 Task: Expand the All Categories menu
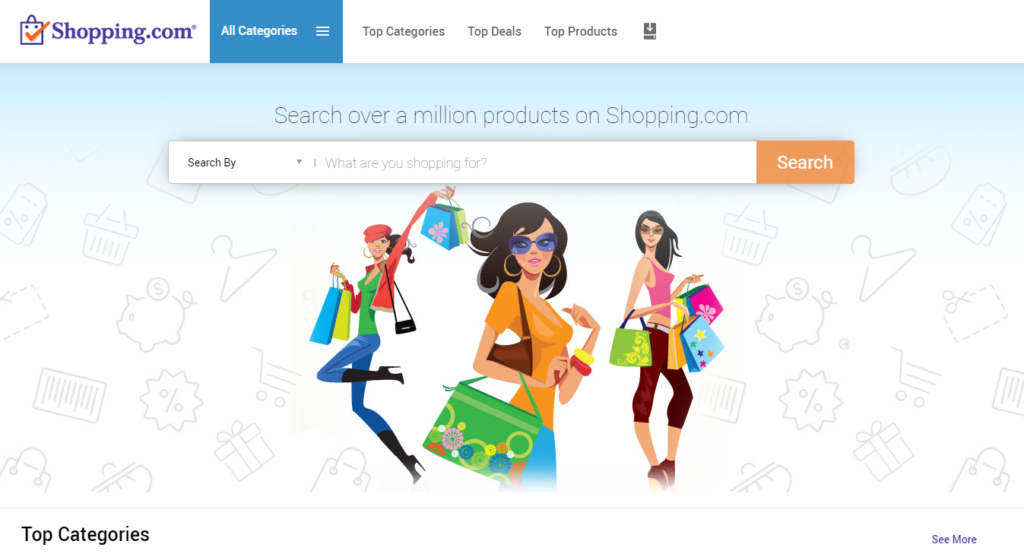[276, 31]
